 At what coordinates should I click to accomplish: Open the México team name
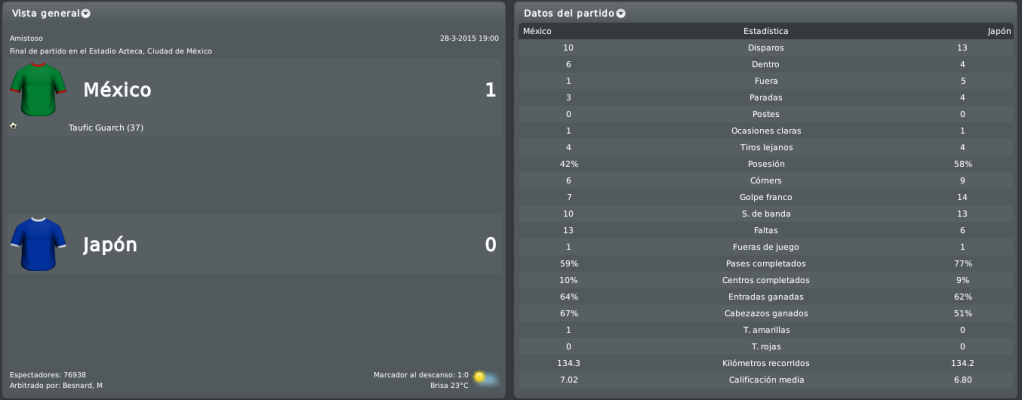[x=117, y=90]
